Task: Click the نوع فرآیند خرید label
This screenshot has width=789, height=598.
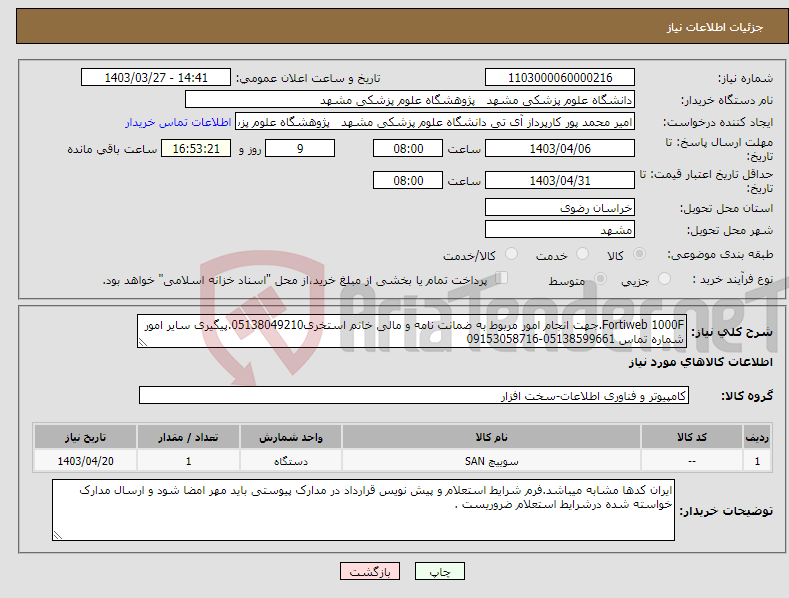Action: (732, 279)
